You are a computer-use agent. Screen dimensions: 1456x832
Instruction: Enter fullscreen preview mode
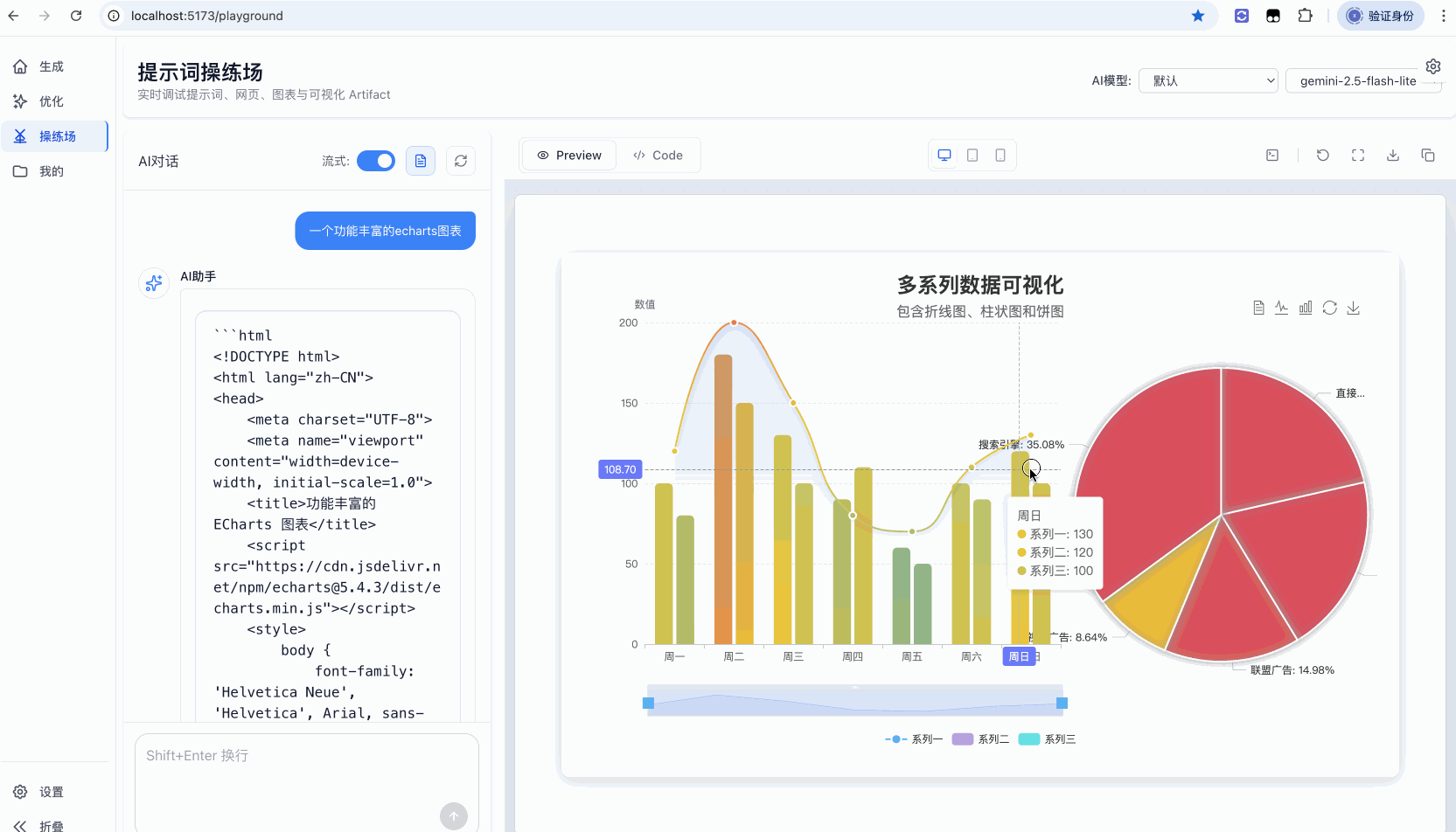pos(1358,155)
